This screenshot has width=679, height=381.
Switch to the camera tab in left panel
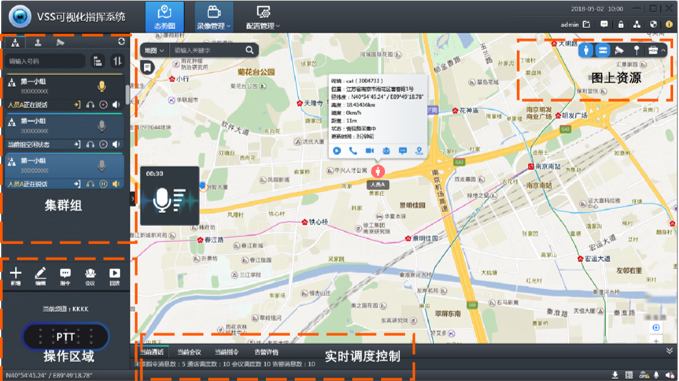60,42
